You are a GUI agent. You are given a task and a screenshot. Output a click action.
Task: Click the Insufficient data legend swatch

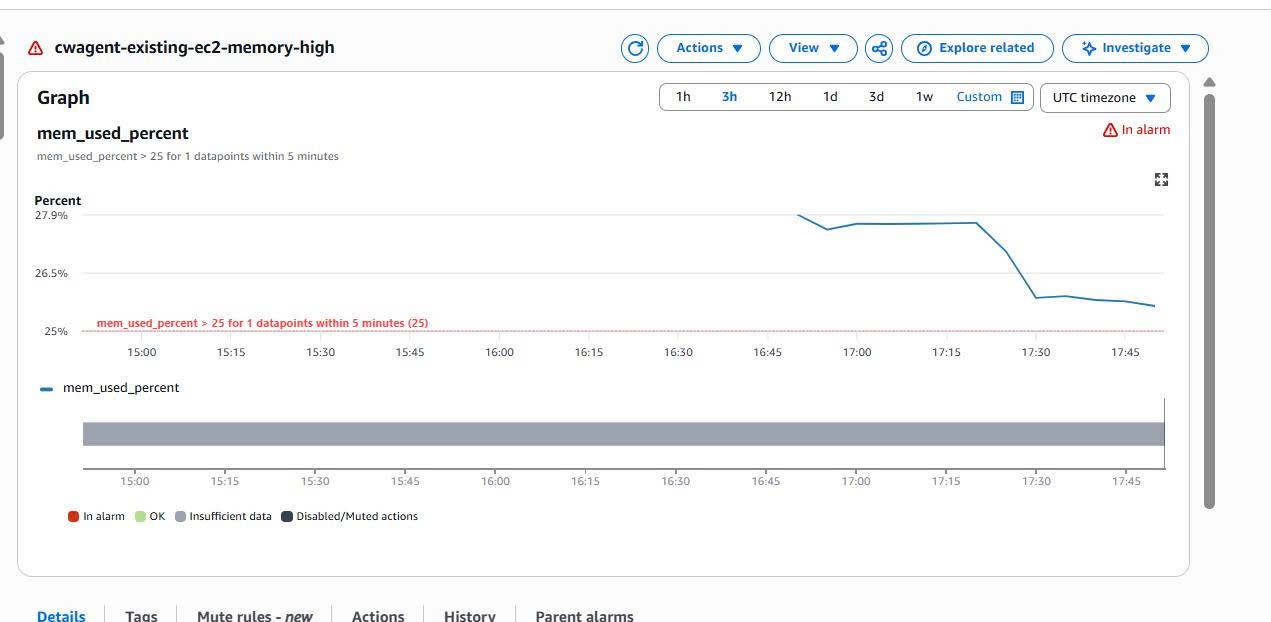pos(180,517)
